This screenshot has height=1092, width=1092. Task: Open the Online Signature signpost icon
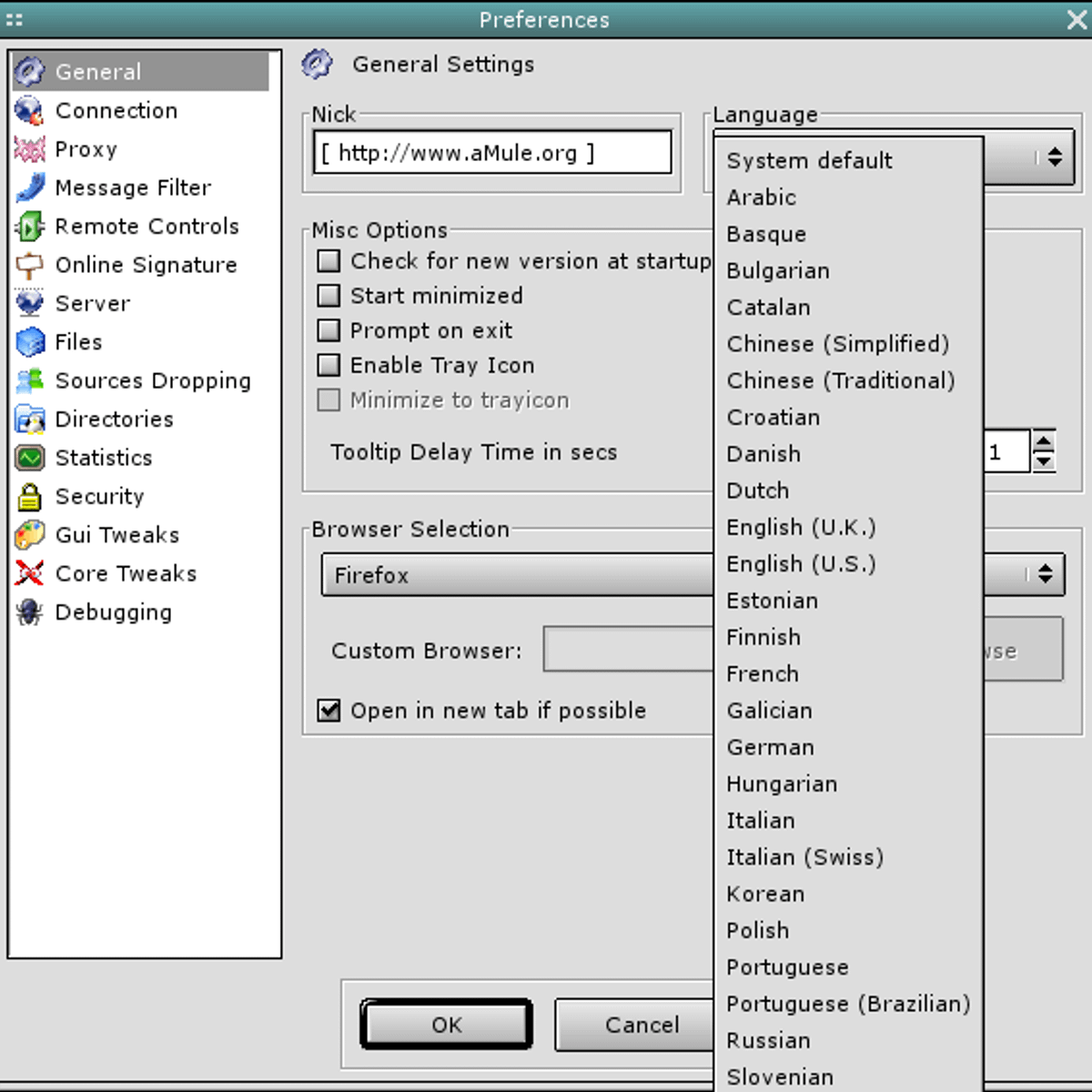pyautogui.click(x=29, y=265)
